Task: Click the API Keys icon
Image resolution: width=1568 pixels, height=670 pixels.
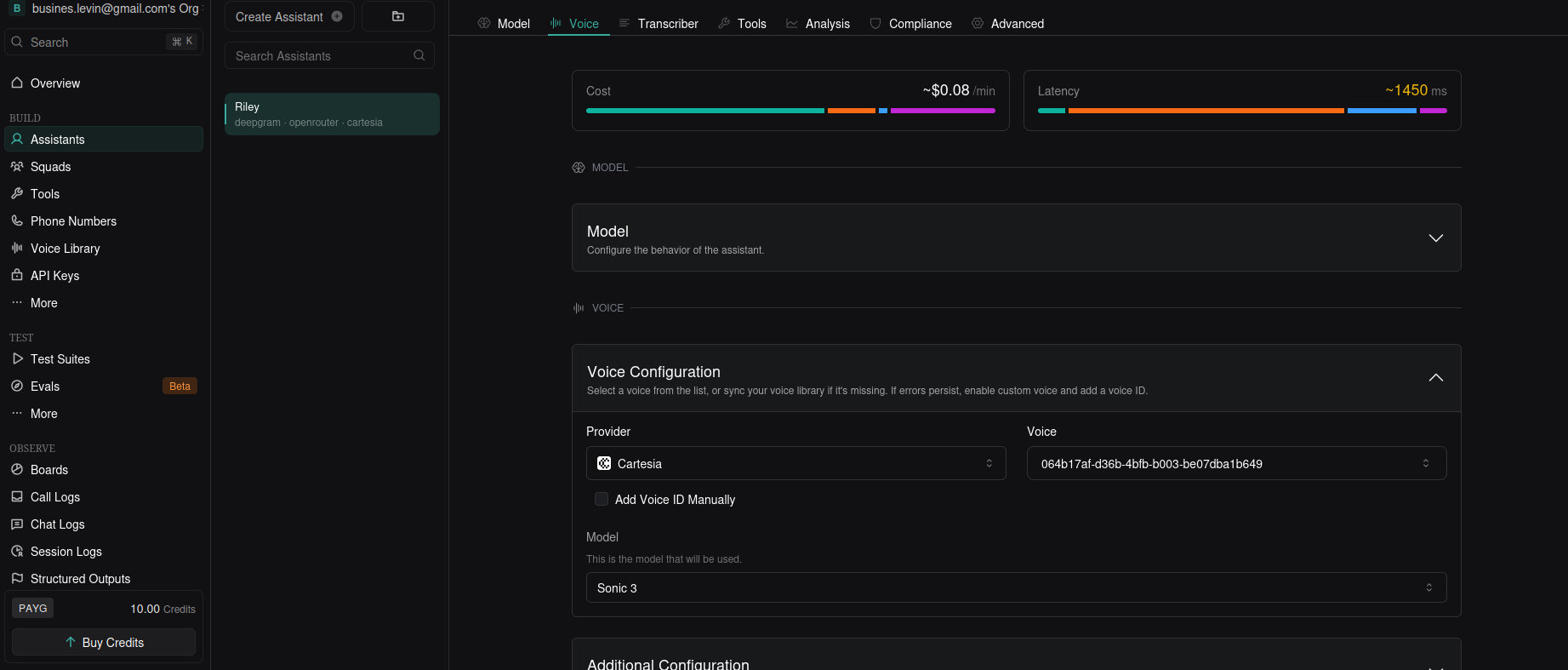Action: (x=17, y=275)
